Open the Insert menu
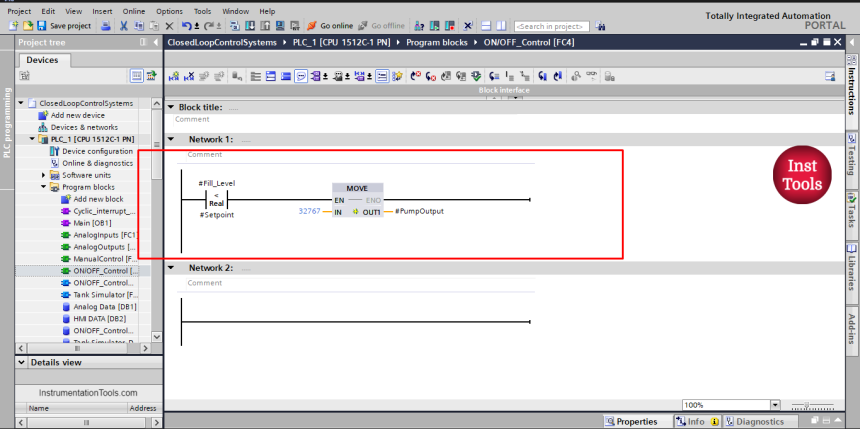The width and height of the screenshot is (860, 429). pyautogui.click(x=102, y=11)
